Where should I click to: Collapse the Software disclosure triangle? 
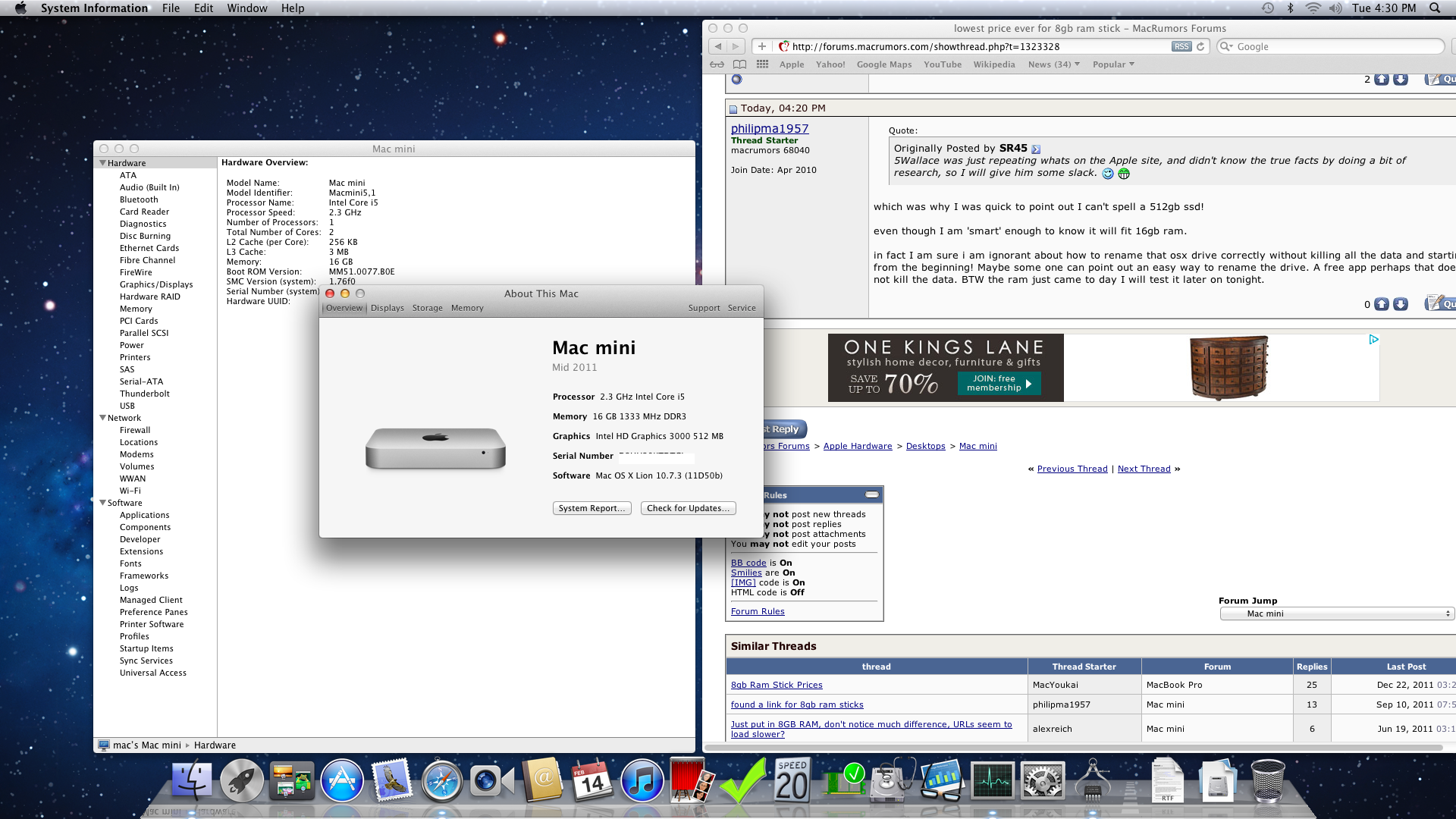click(103, 503)
